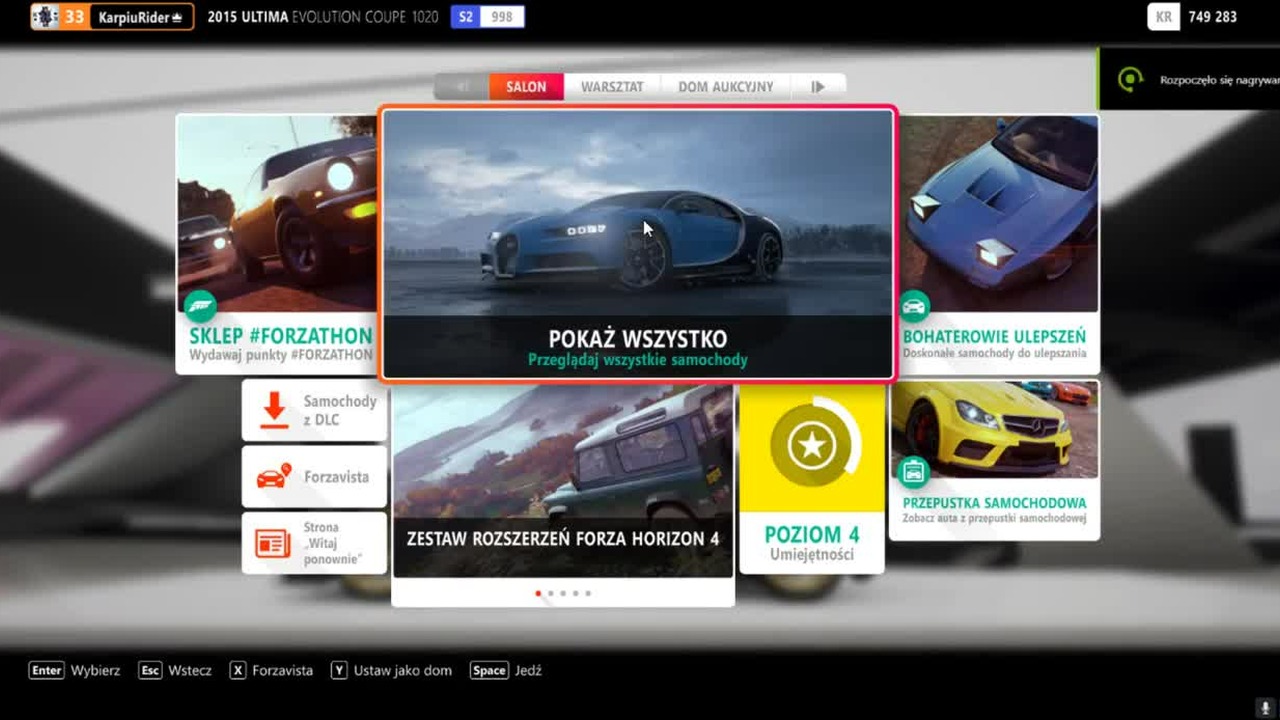Click the Strona Witaj ponownie news icon

coord(273,543)
